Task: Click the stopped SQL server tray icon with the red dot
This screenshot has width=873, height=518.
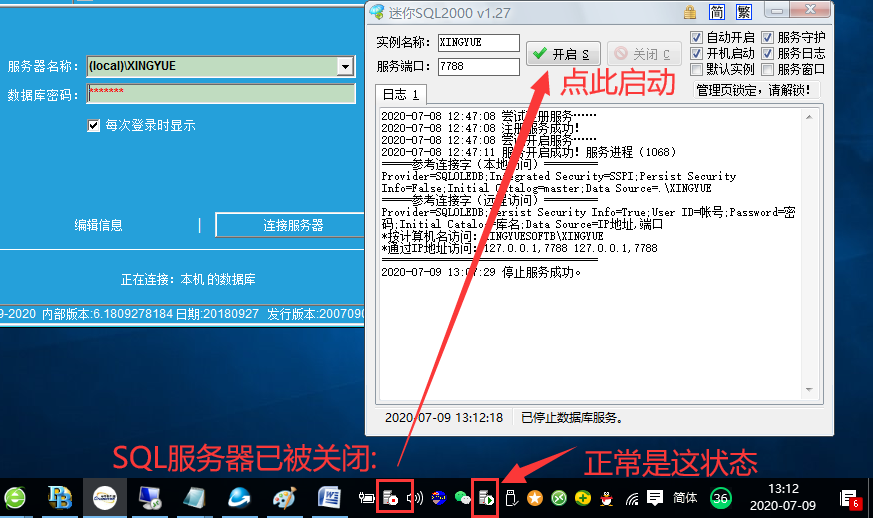Action: pos(390,498)
